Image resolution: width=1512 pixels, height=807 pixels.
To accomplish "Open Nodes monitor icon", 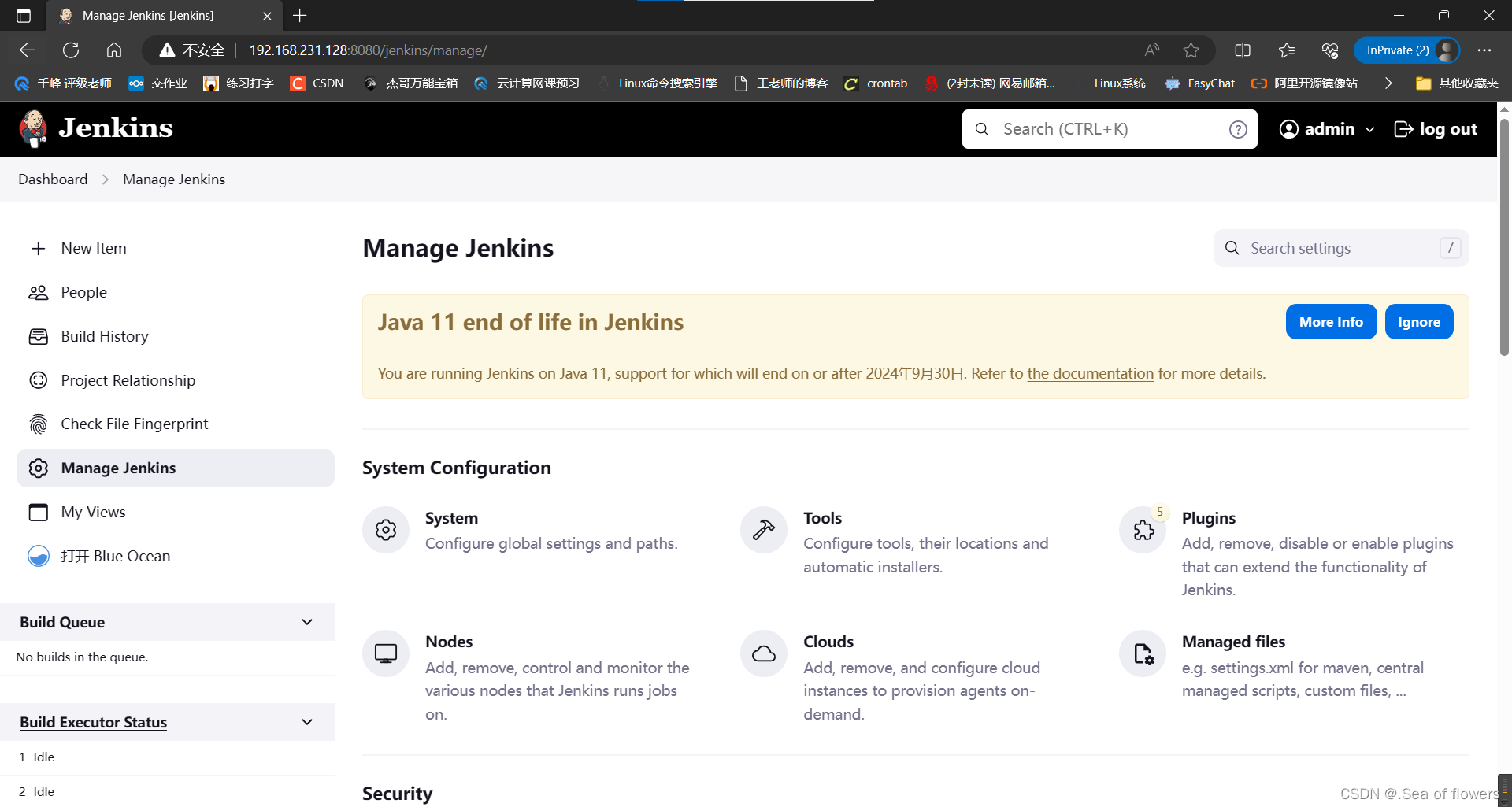I will pyautogui.click(x=386, y=653).
